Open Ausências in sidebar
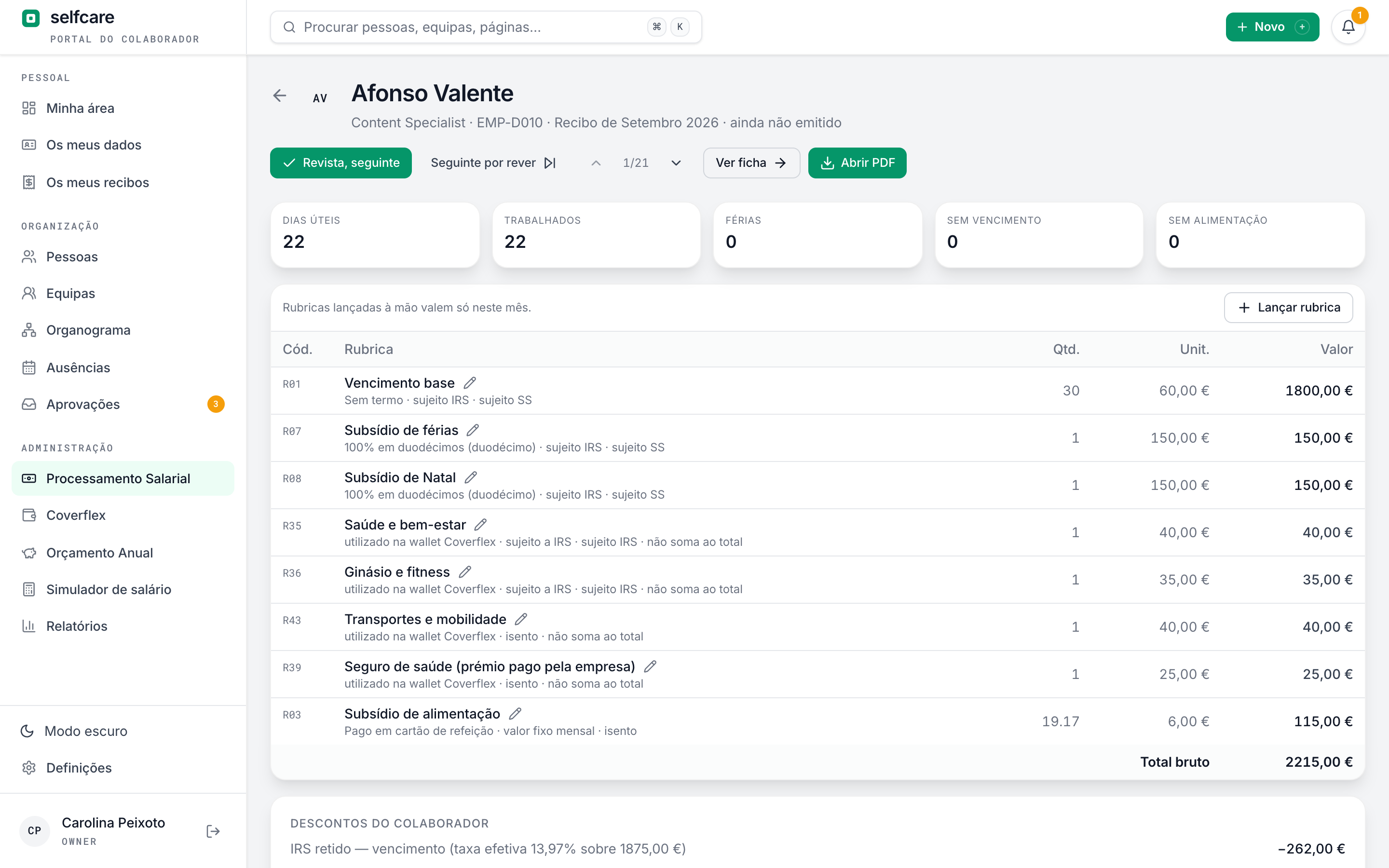The image size is (1389, 868). point(123,367)
